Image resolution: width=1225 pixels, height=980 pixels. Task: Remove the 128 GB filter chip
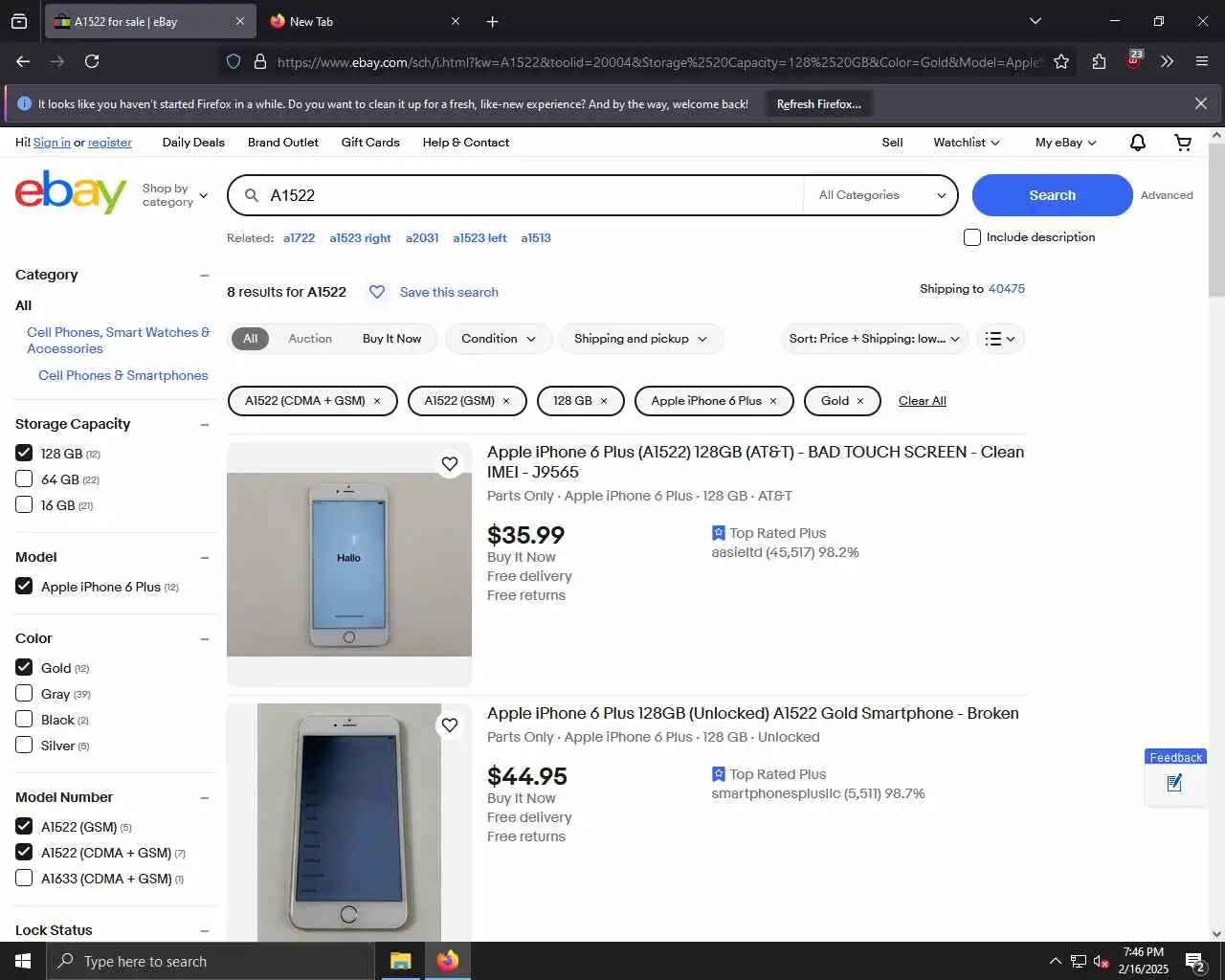604,401
